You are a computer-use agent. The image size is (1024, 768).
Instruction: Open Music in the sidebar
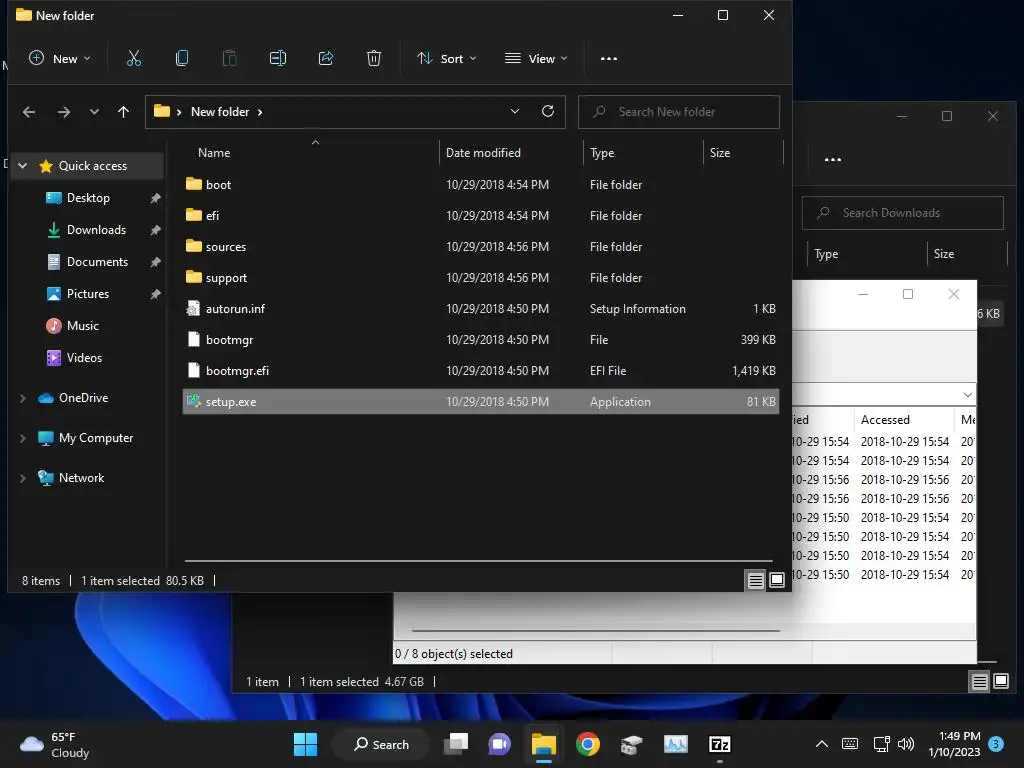82,326
